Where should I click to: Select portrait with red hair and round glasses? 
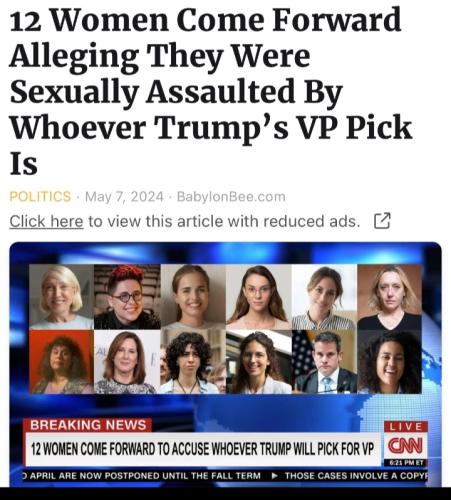127,297
